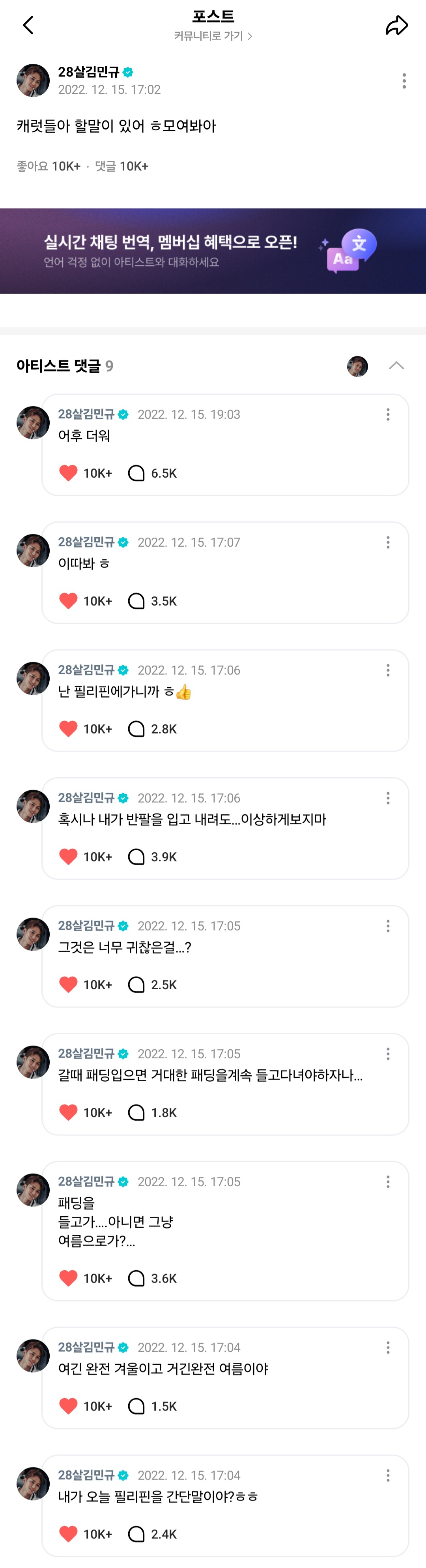Tap artist avatar filter beside 아티스트 댓글
Screen dimensions: 426x1568
point(357,366)
